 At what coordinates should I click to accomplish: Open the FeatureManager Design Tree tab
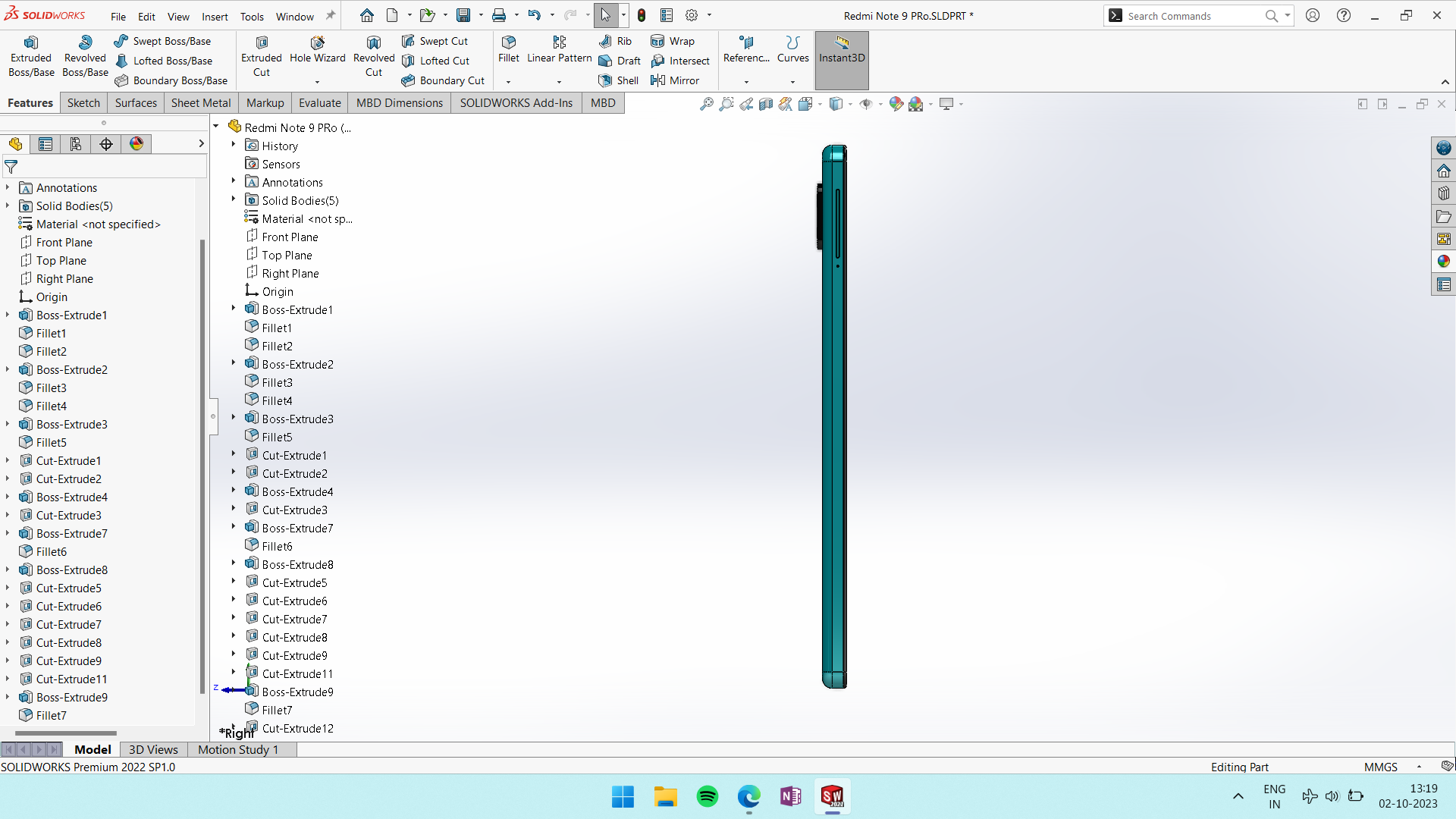[15, 144]
